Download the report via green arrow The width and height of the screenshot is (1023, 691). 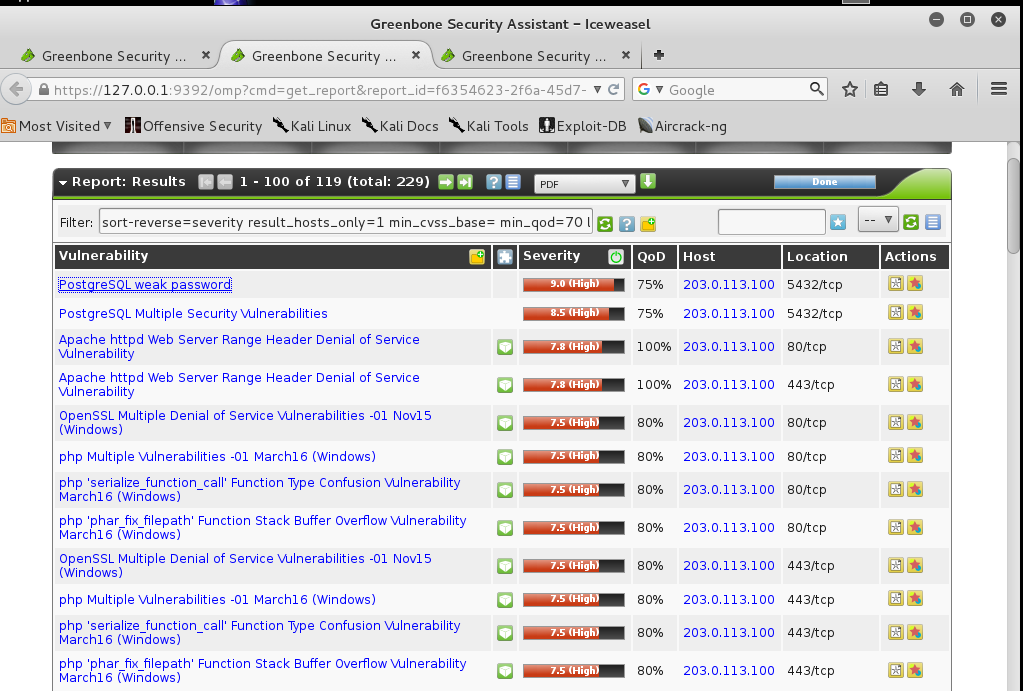(648, 181)
